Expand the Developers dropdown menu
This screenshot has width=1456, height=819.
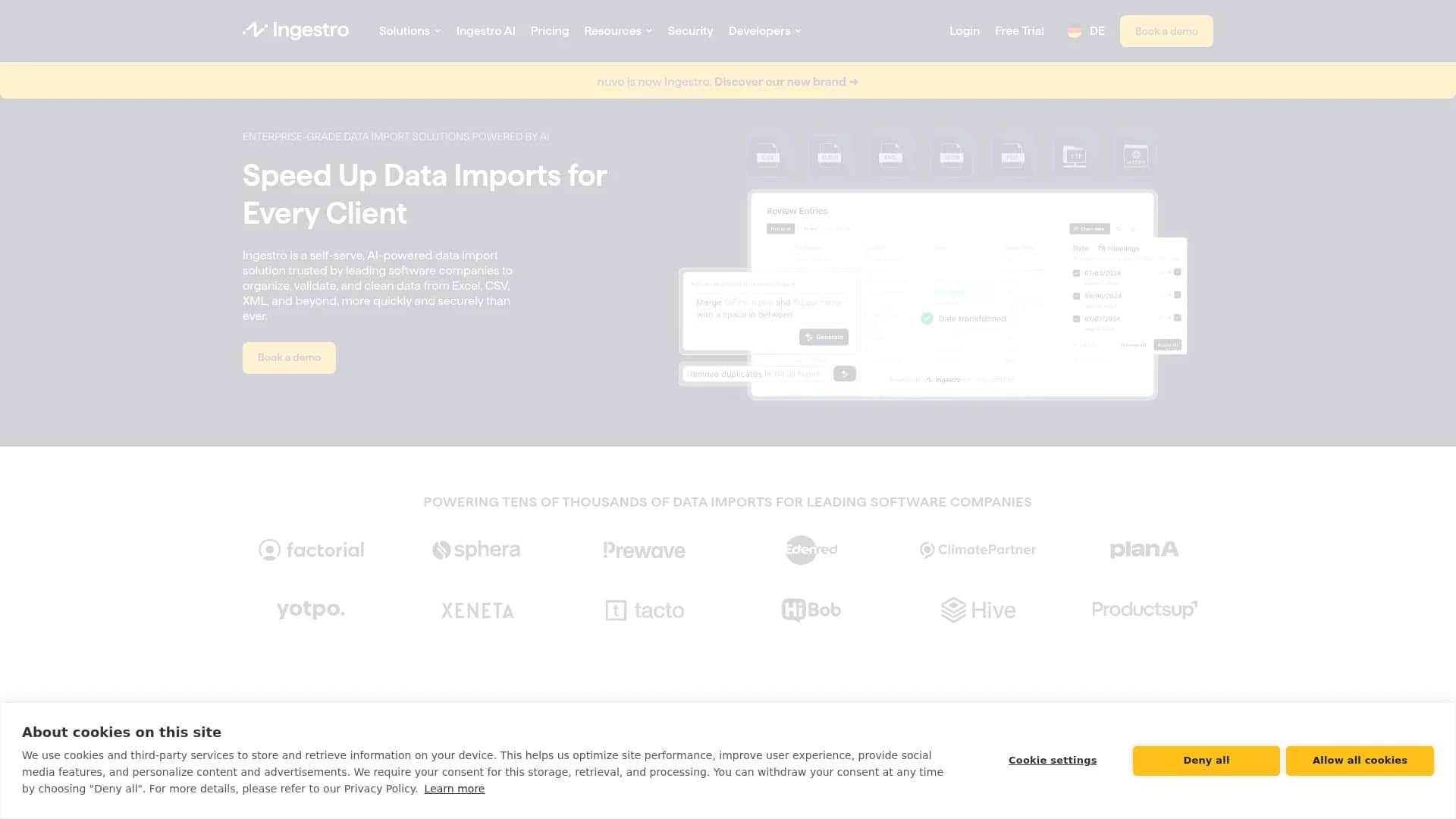[764, 31]
